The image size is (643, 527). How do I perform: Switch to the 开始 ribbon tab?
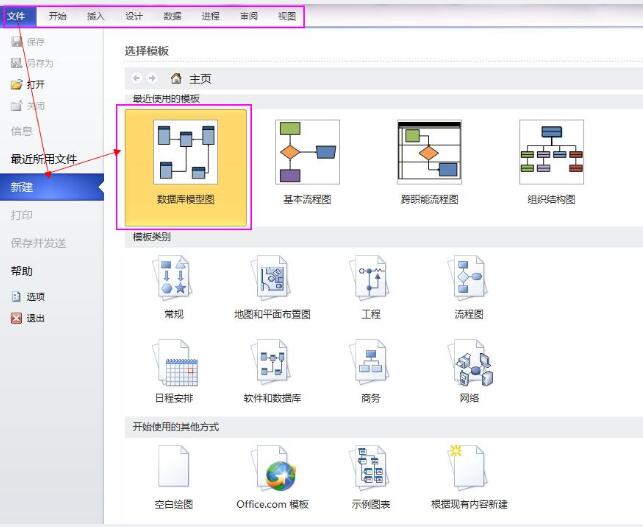tap(57, 16)
